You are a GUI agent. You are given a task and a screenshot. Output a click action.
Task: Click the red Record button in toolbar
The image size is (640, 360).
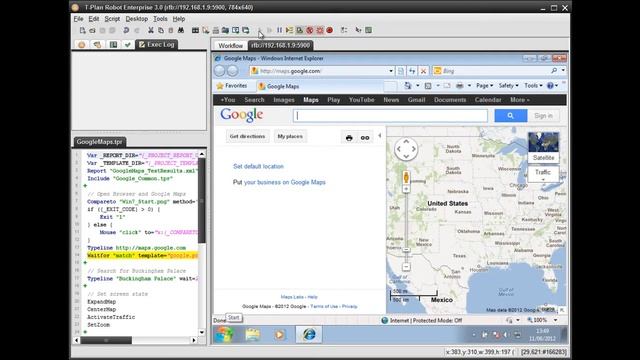[330, 30]
